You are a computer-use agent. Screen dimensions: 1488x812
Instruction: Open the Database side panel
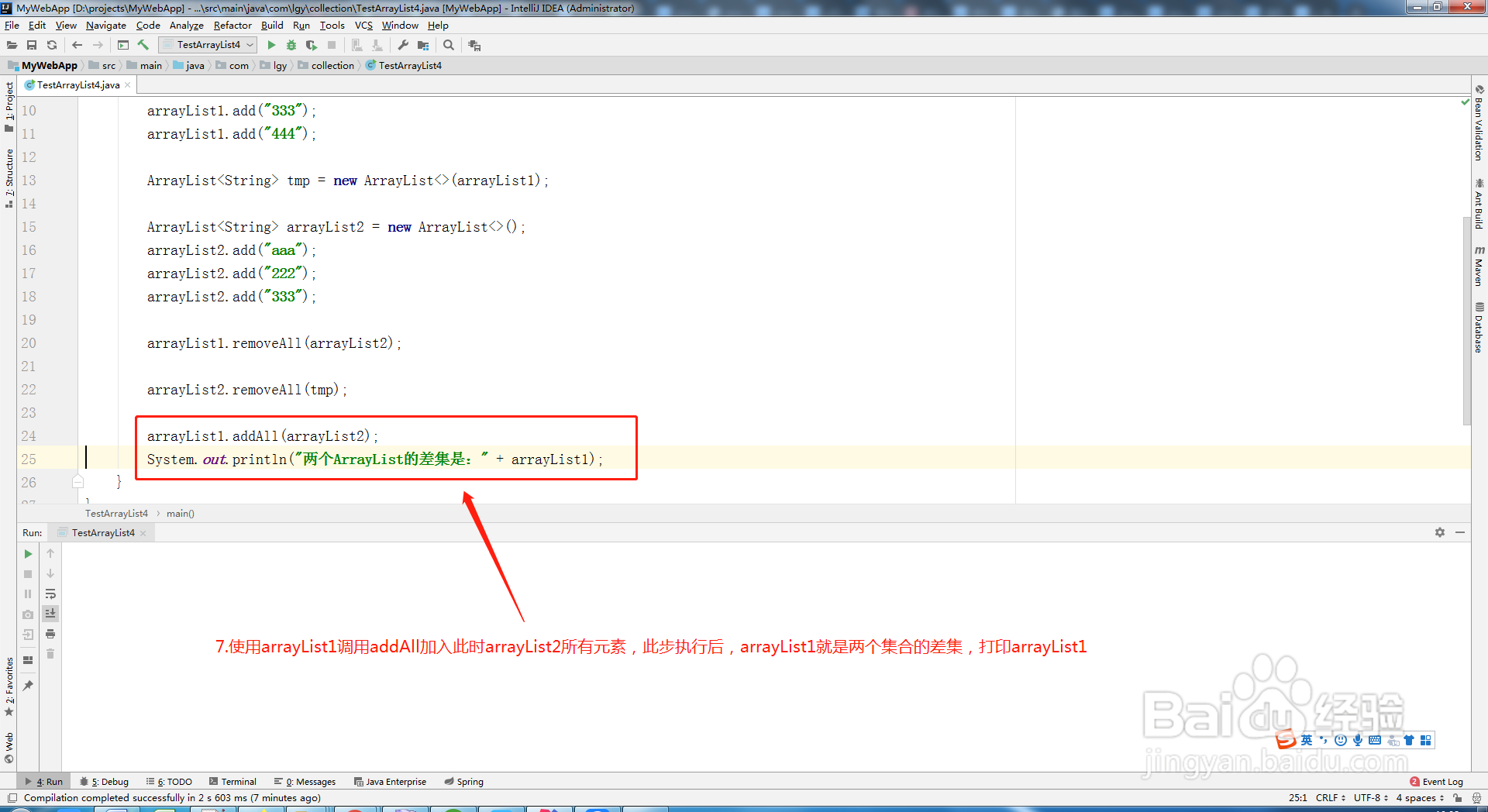coord(1479,327)
